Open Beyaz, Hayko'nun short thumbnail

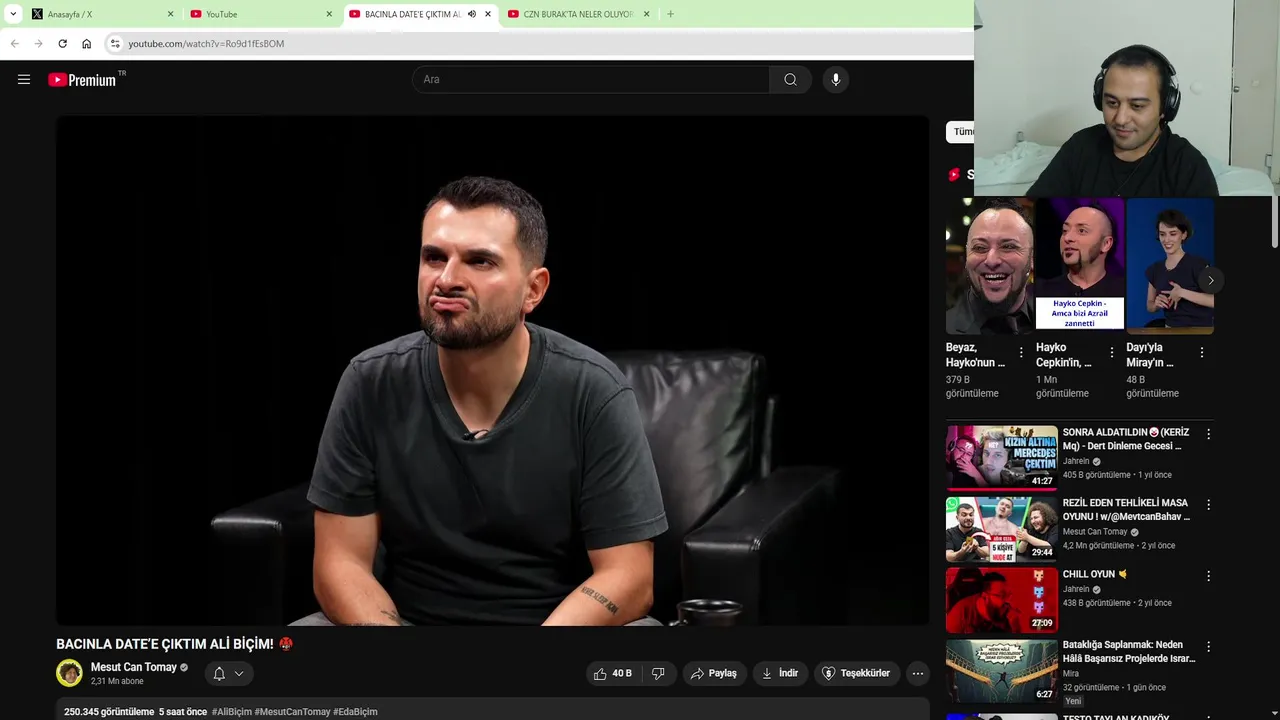coord(989,266)
